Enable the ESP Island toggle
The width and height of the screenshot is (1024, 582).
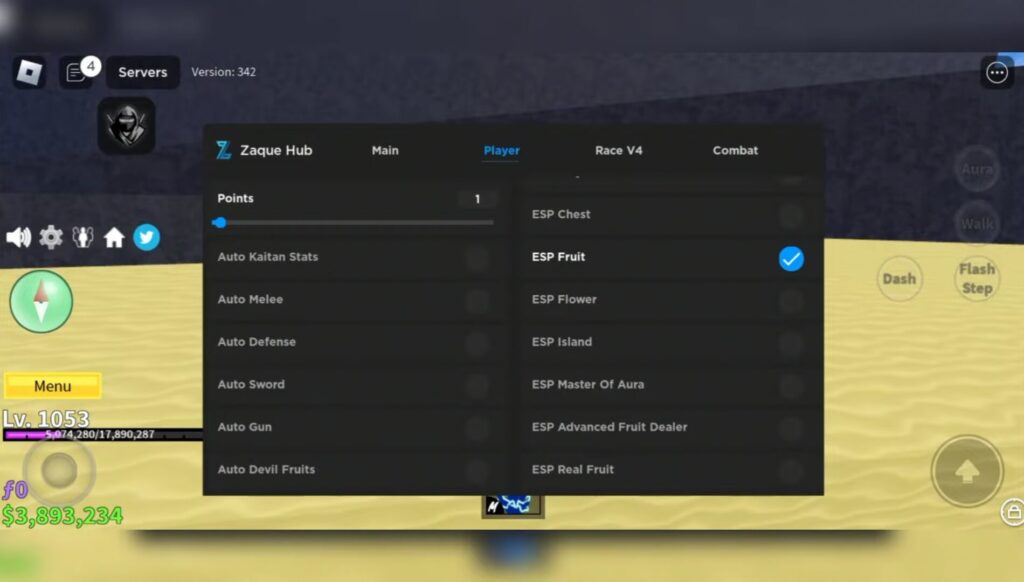pyautogui.click(x=791, y=343)
